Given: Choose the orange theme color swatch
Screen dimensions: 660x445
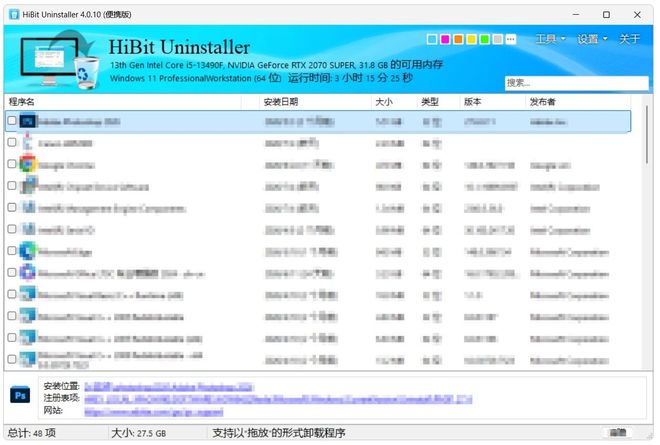Looking at the screenshot, I should (x=458, y=39).
